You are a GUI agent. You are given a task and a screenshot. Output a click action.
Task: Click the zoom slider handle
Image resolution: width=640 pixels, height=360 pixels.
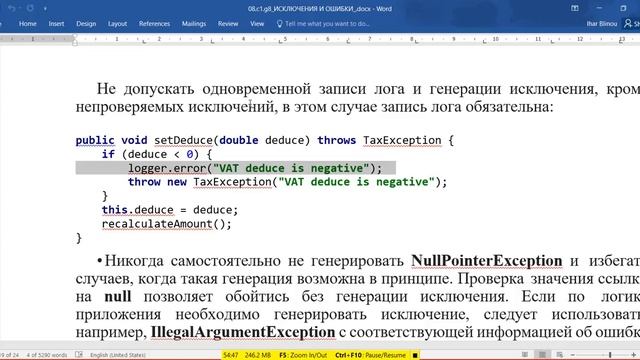pos(610,355)
